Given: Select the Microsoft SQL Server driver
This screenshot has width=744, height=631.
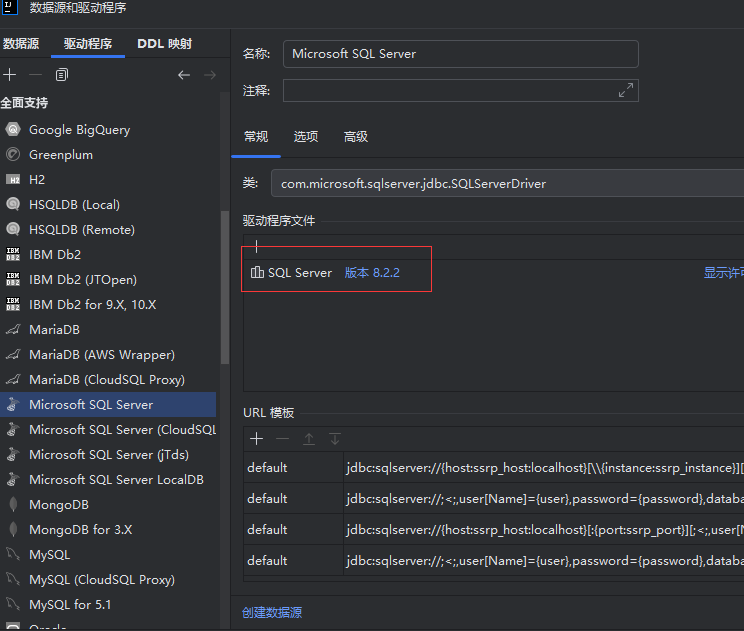Looking at the screenshot, I should tap(108, 405).
